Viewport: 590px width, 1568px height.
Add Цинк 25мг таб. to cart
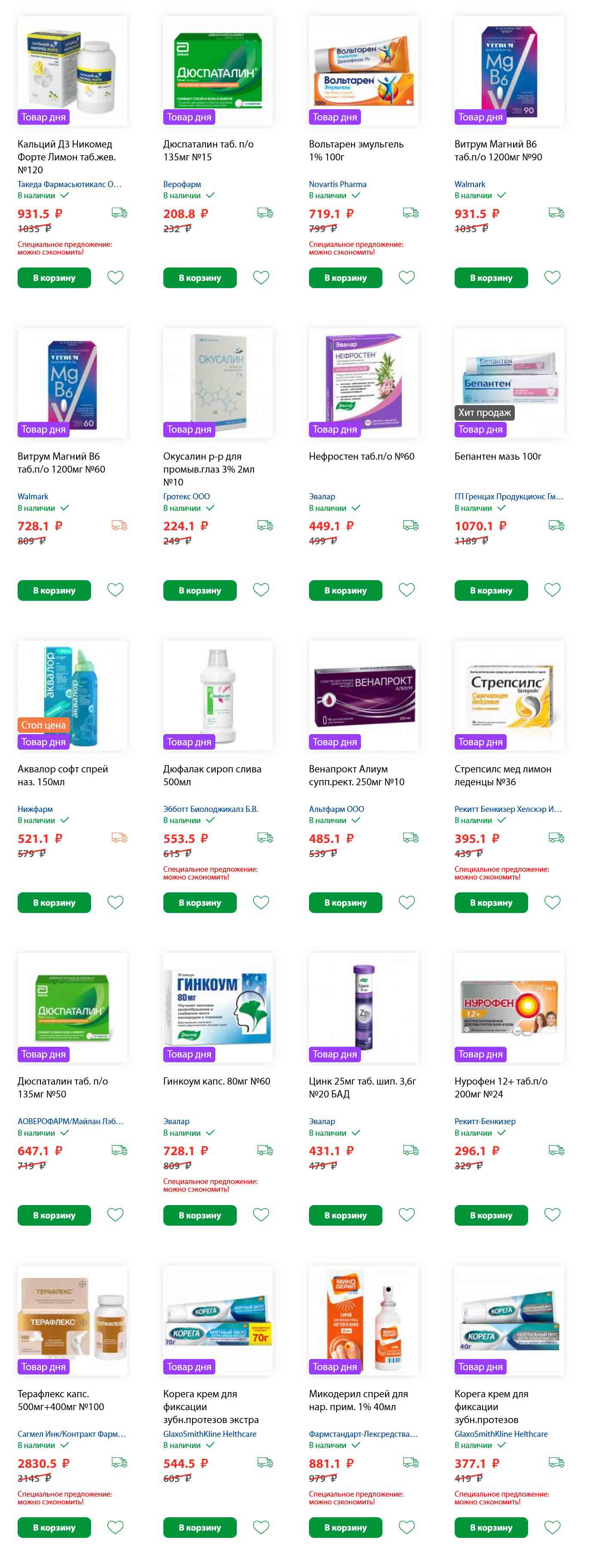click(345, 1215)
